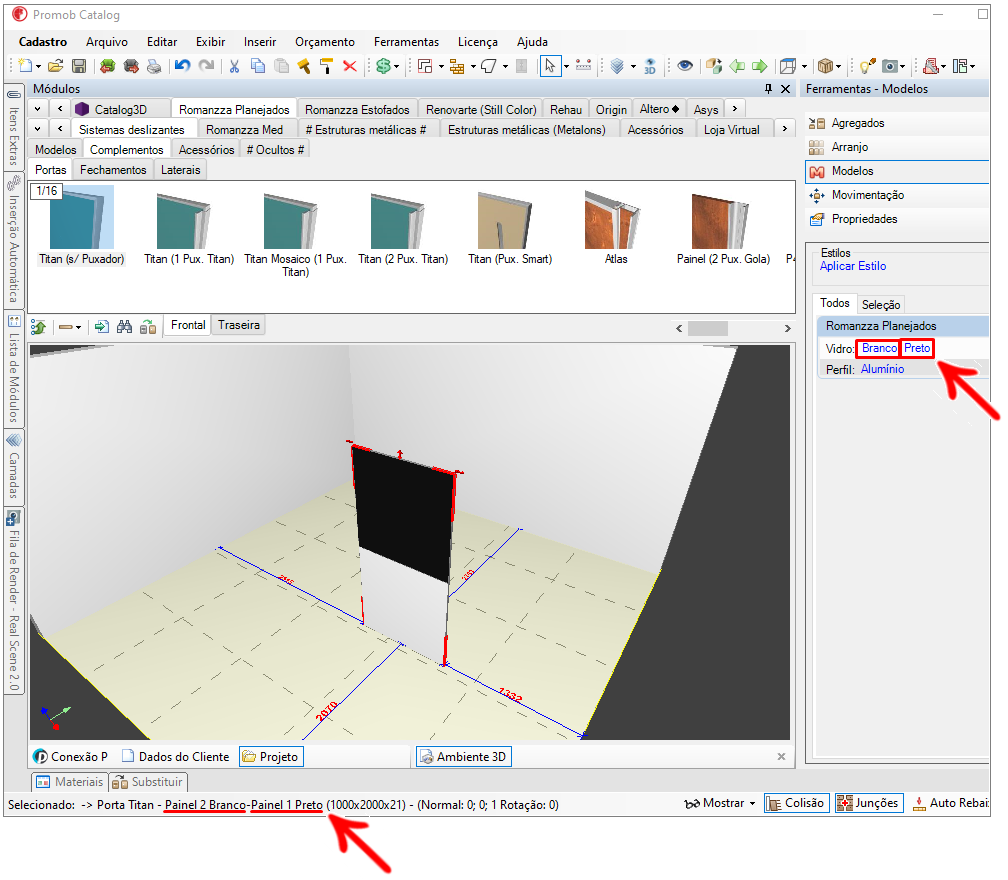Expand dropdown next to dollar icon
1008x880 pixels.
396,67
